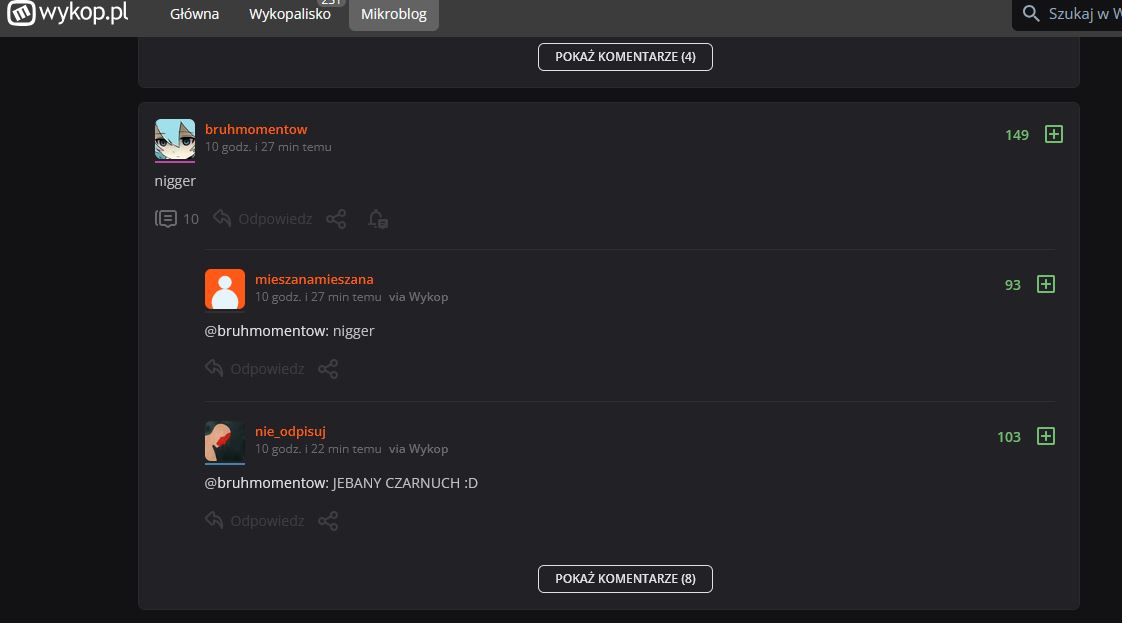Screen dimensions: 1122x623
Task: Open the Główna tab
Action: tap(194, 14)
